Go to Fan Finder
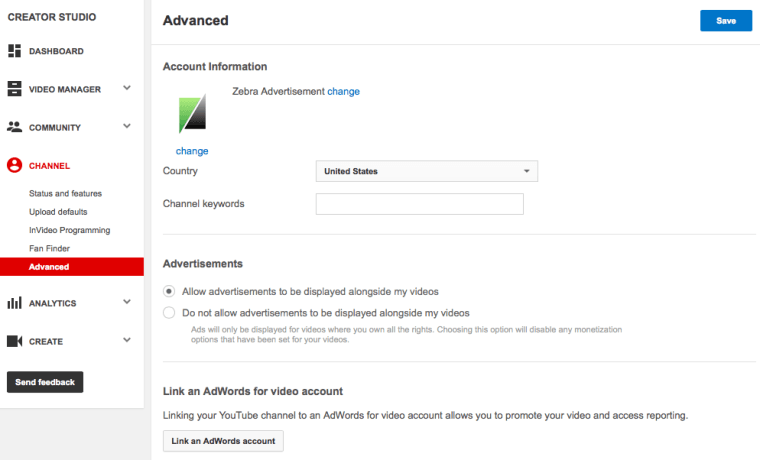Screen dimensions: 760x460 [49, 249]
